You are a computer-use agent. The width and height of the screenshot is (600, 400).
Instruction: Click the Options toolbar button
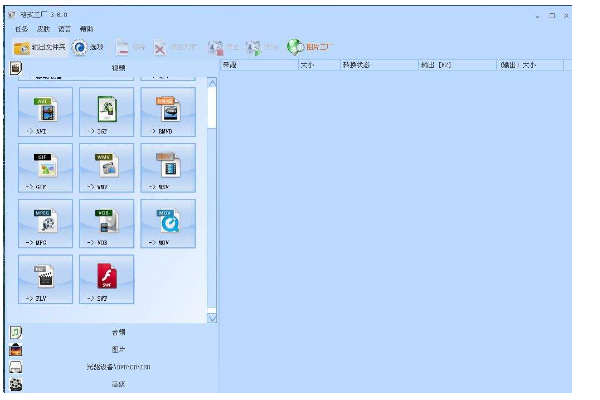(x=88, y=47)
